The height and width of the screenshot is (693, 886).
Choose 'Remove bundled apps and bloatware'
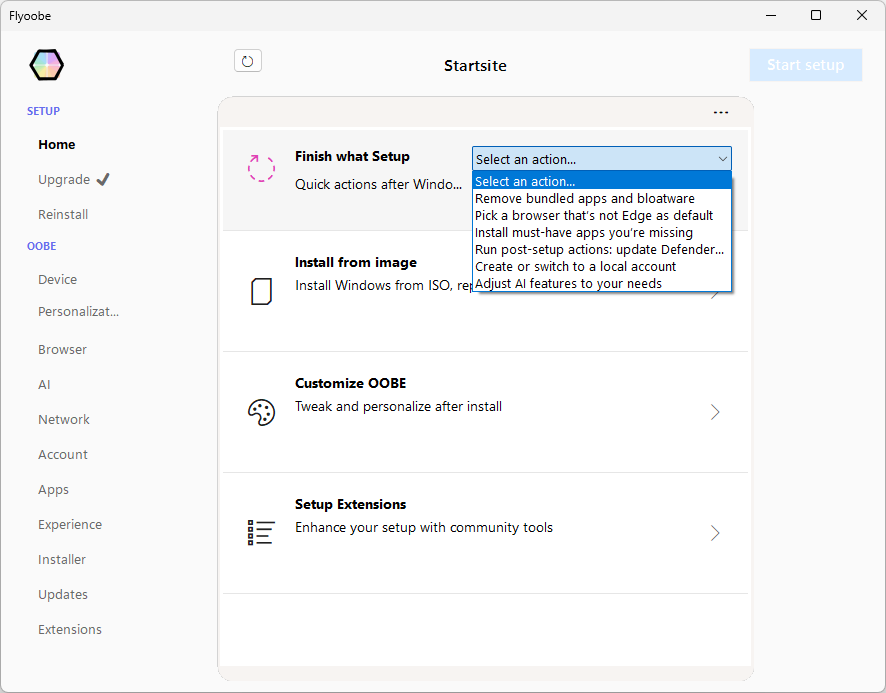point(602,198)
